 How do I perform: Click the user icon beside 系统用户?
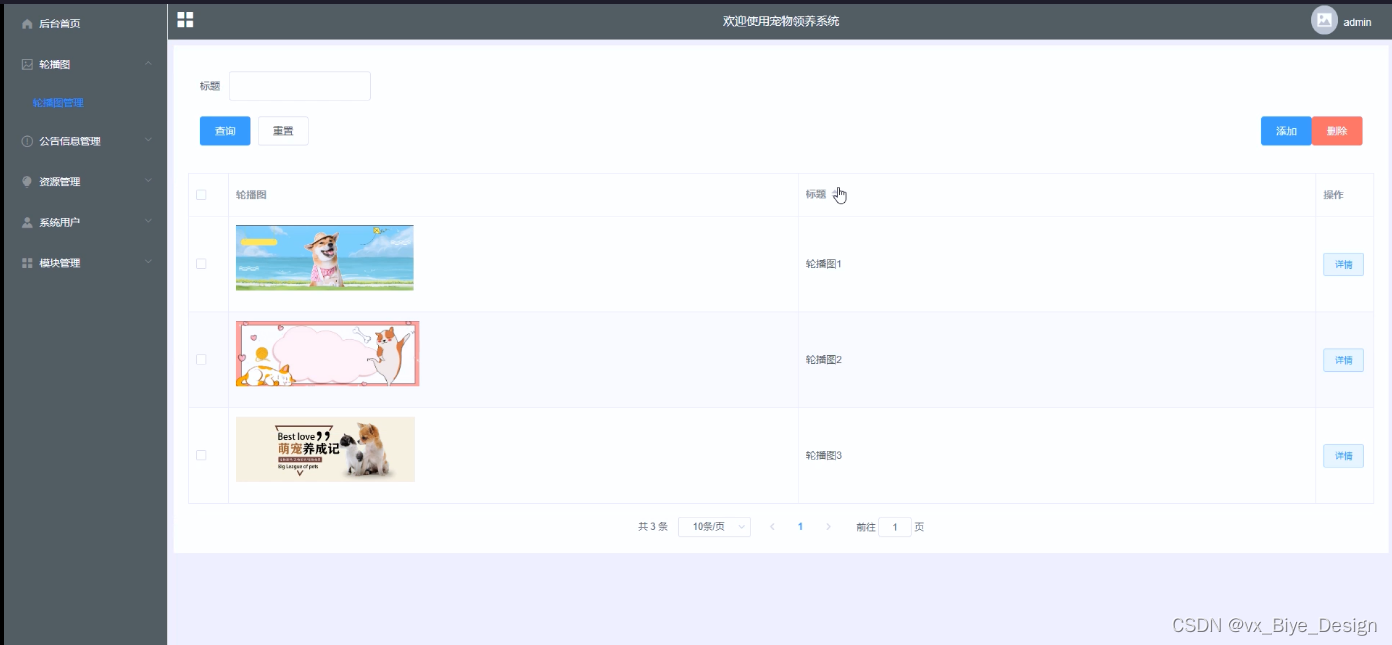(x=27, y=223)
